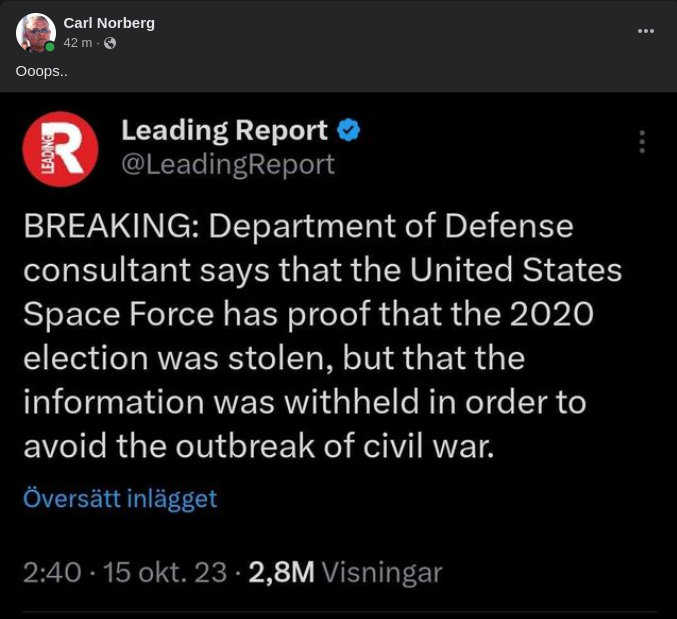Click the Leading Report account name
Image resolution: width=677 pixels, height=619 pixels.
coord(224,130)
